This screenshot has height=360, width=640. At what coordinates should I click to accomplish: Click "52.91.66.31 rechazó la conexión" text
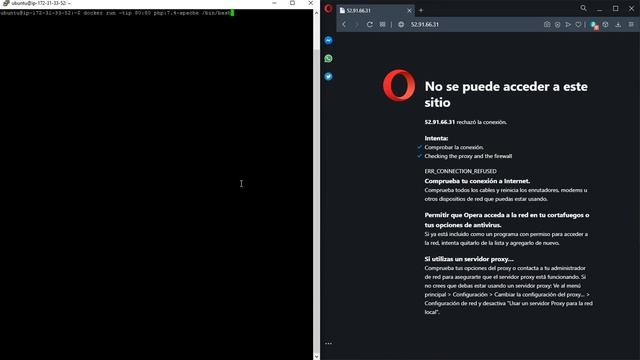pyautogui.click(x=466, y=122)
